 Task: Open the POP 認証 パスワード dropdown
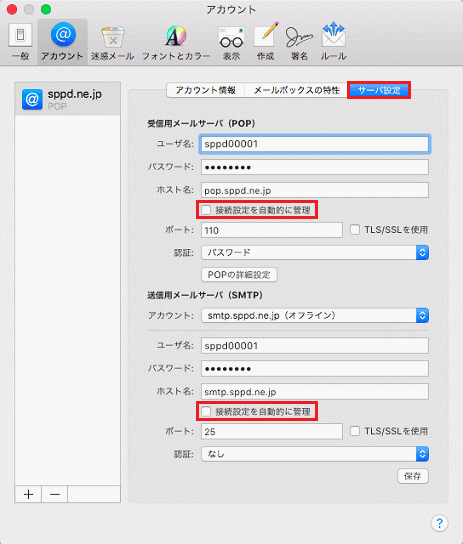click(x=315, y=253)
